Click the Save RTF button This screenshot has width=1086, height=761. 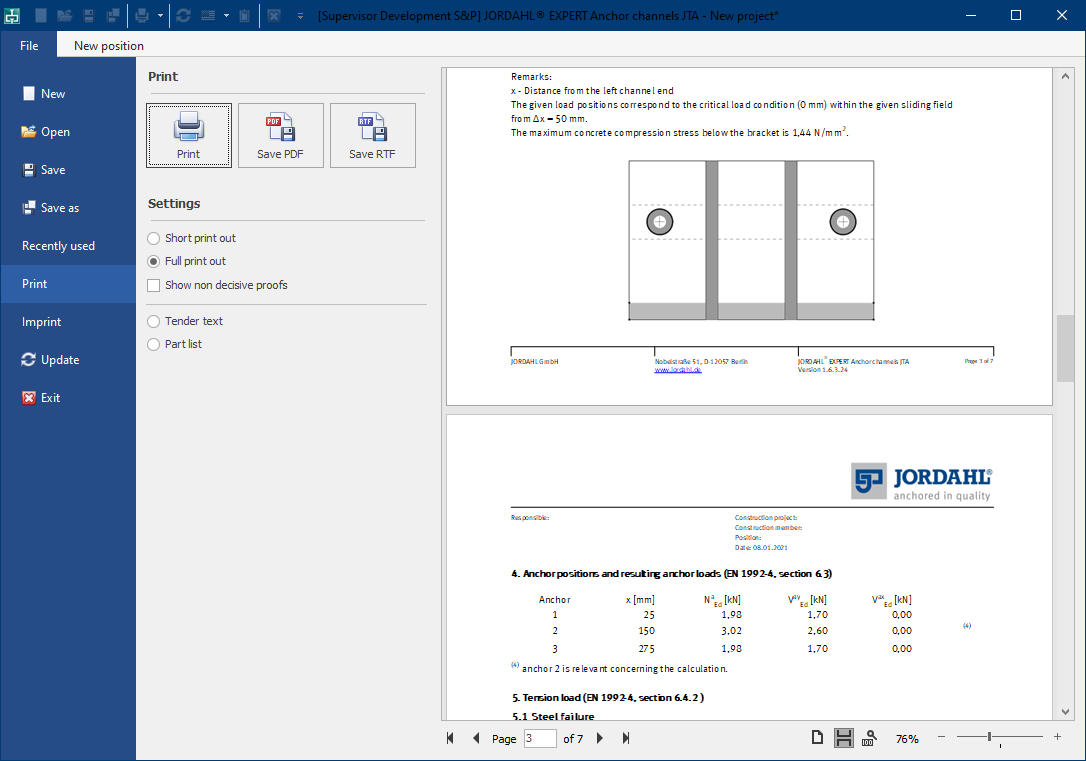point(373,136)
